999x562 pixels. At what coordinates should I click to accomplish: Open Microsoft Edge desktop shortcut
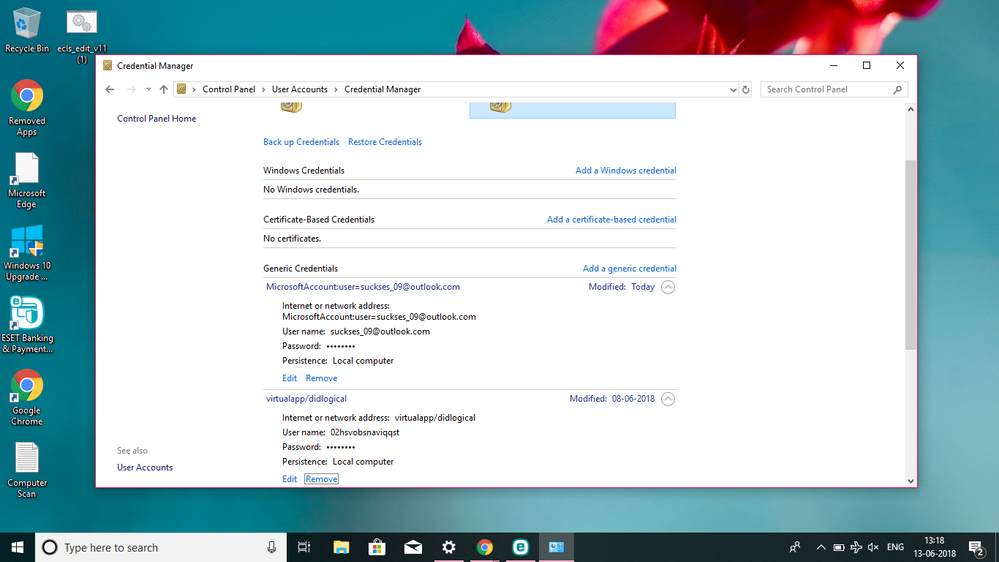(x=27, y=180)
